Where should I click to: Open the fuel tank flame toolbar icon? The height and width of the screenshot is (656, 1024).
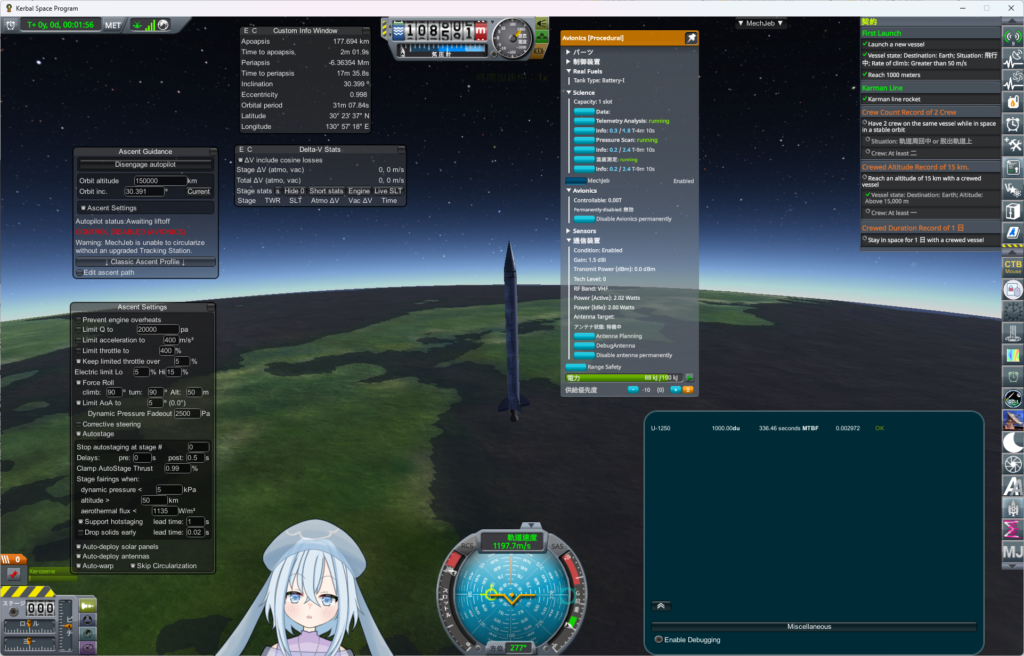1012,101
